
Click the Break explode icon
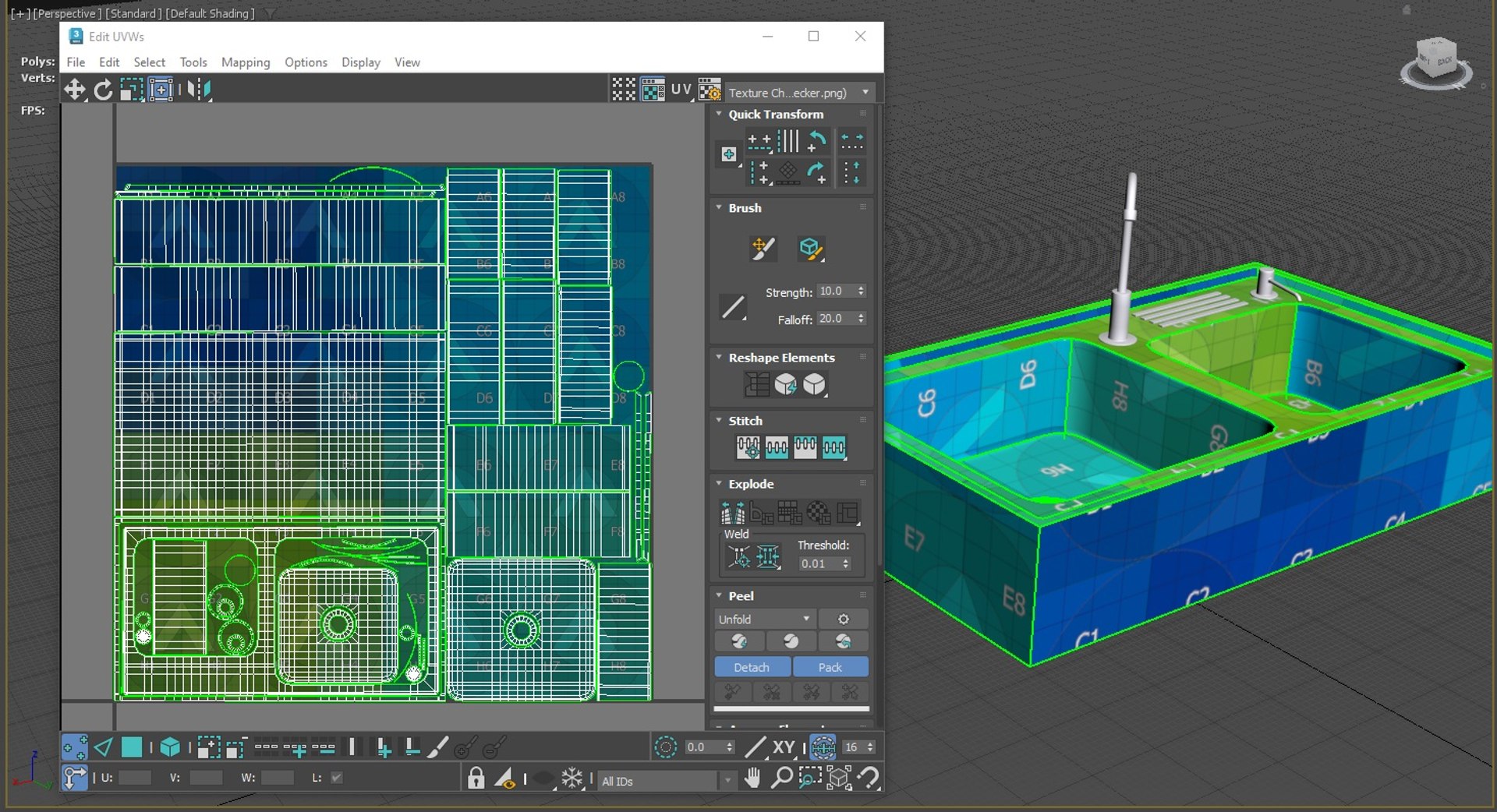click(x=733, y=512)
